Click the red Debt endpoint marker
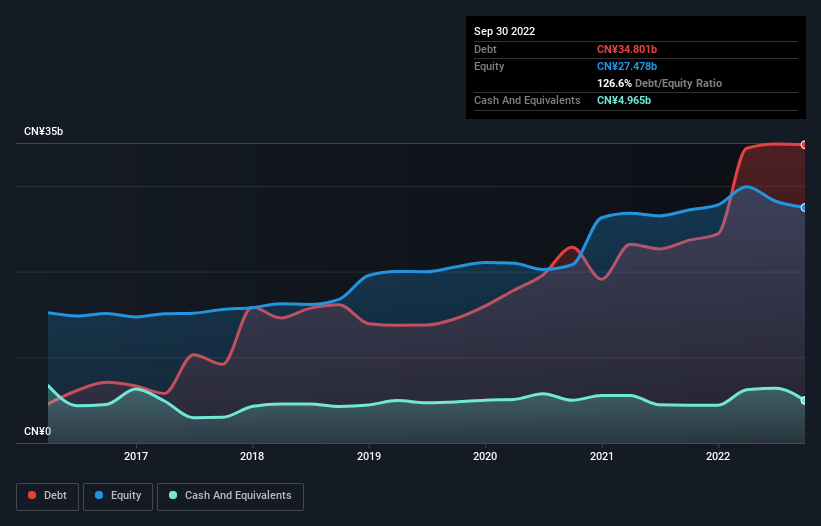821x526 pixels. [804, 145]
